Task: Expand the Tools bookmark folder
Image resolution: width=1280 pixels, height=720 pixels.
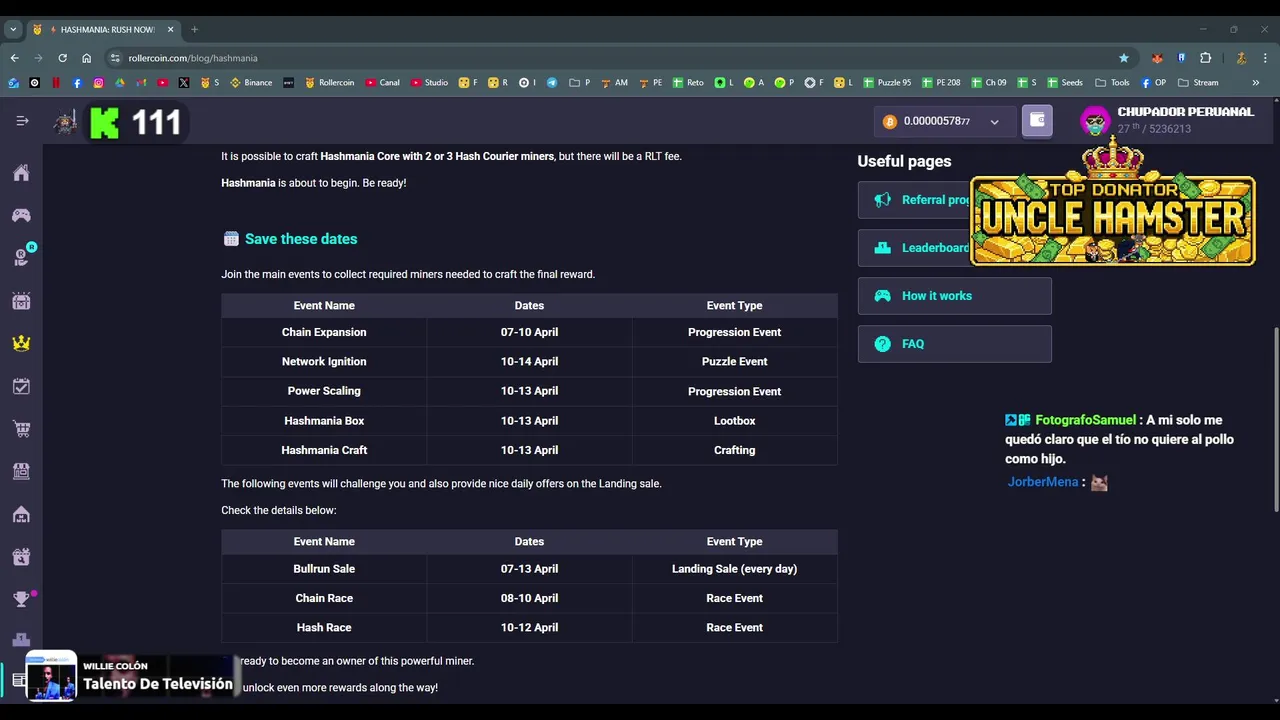Action: 1112,83
